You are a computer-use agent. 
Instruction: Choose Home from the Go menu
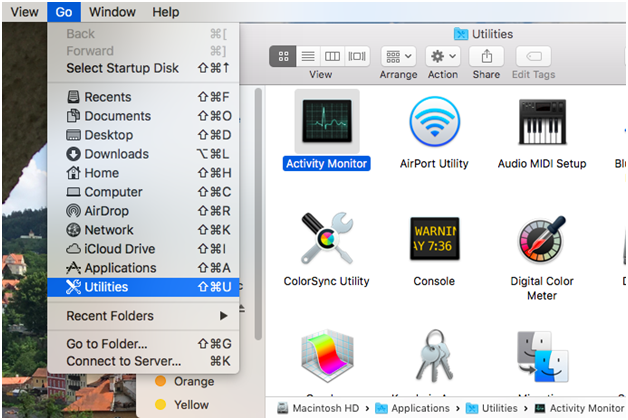click(x=143, y=173)
